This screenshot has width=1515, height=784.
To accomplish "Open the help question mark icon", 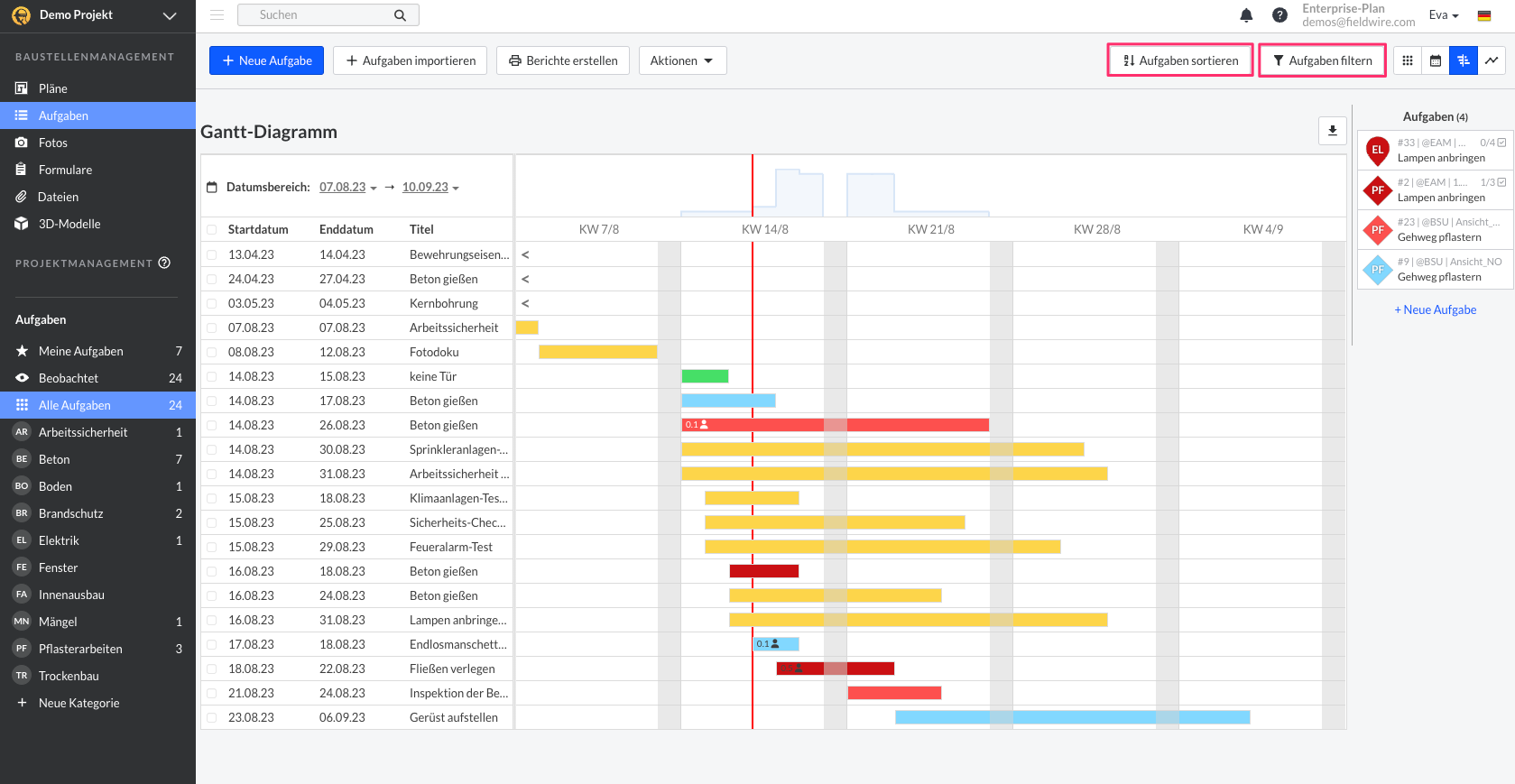I will pos(1279,15).
